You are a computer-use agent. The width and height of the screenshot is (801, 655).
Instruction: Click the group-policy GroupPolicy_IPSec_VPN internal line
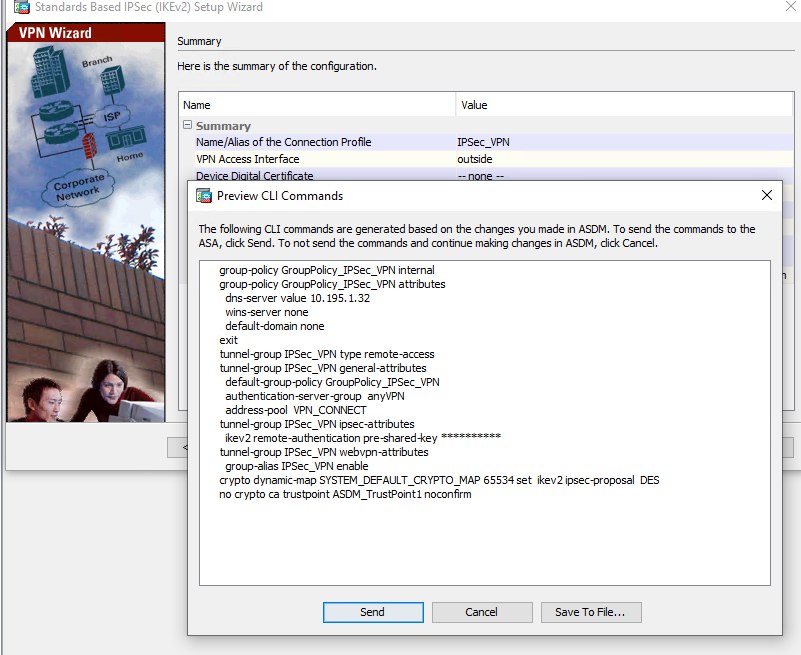pyautogui.click(x=327, y=270)
